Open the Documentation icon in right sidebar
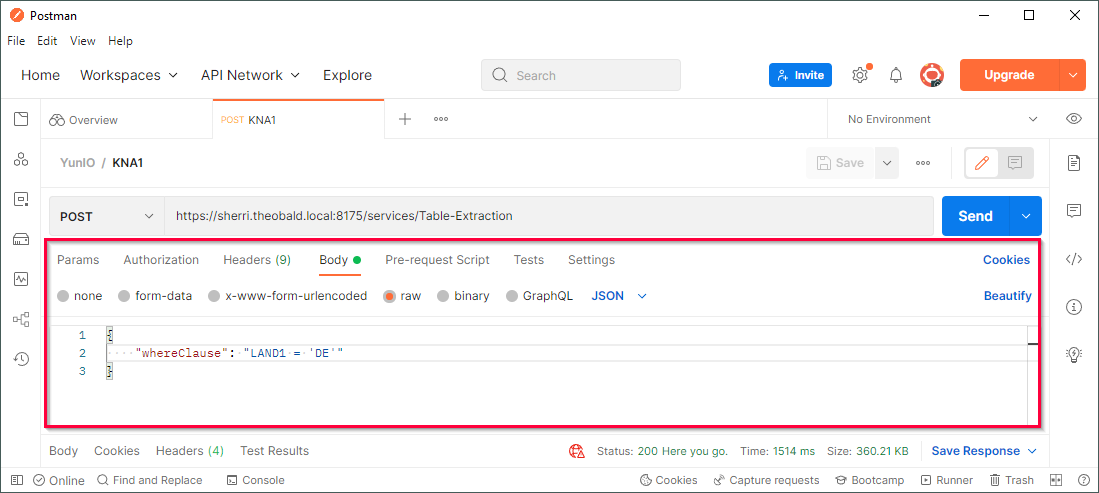Screen dimensions: 1099x493 pos(1073,163)
